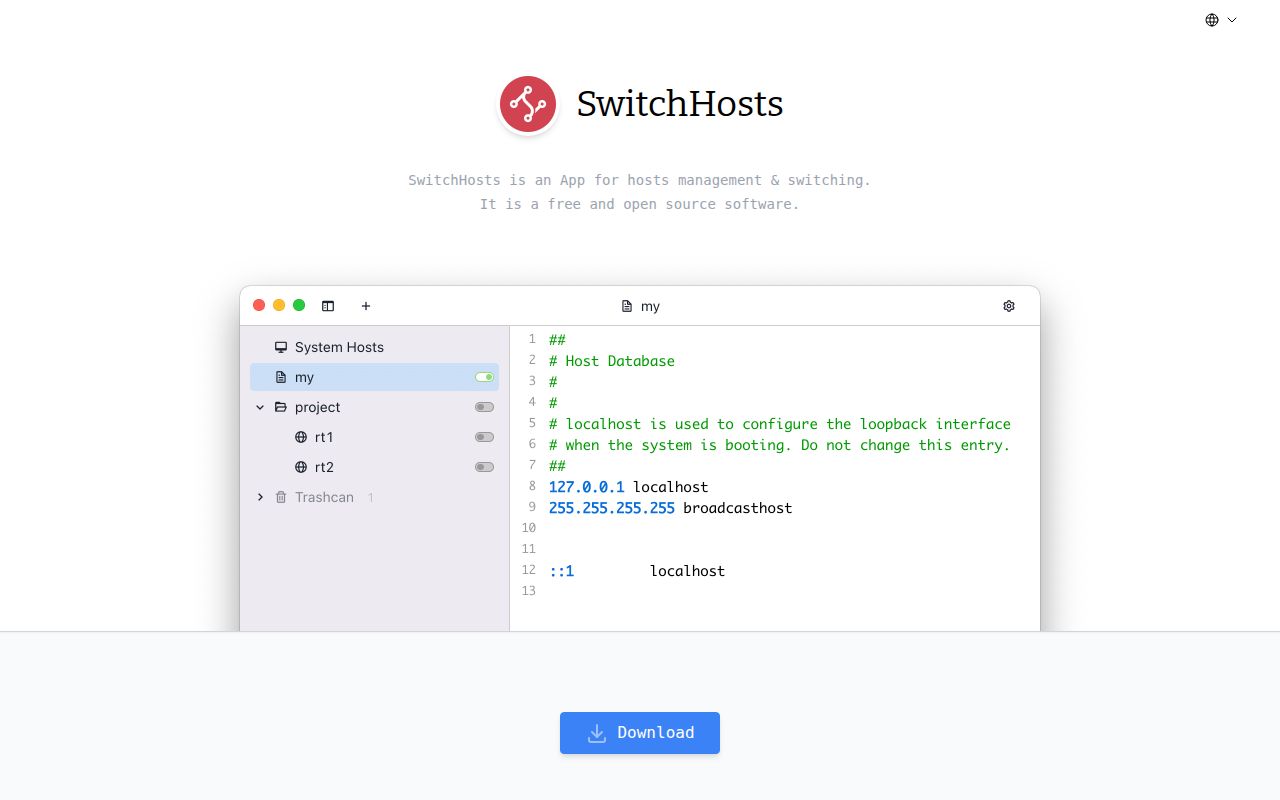
Task: Click the 255.255.255.255 IP address
Action: tap(612, 508)
